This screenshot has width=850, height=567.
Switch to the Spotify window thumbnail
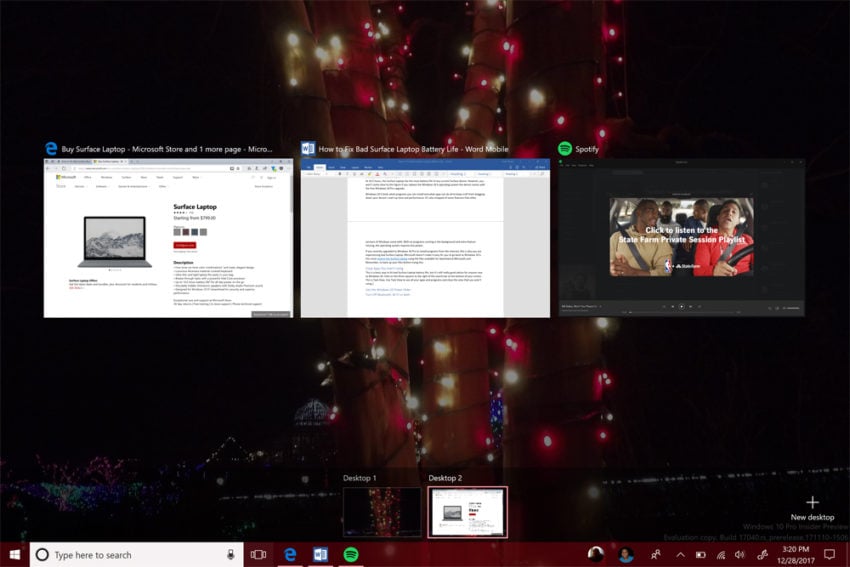pos(681,238)
